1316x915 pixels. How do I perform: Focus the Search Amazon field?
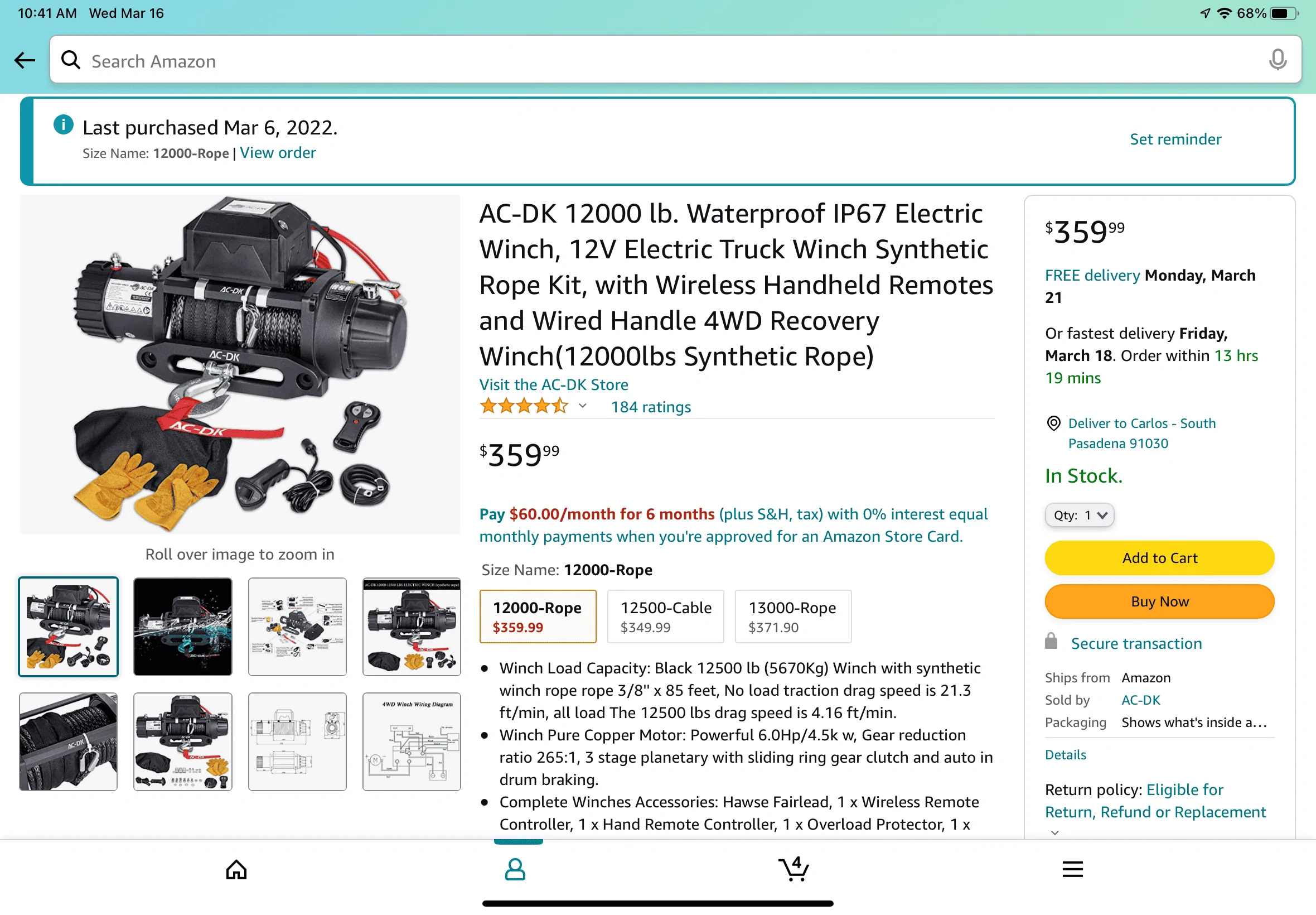tap(675, 60)
